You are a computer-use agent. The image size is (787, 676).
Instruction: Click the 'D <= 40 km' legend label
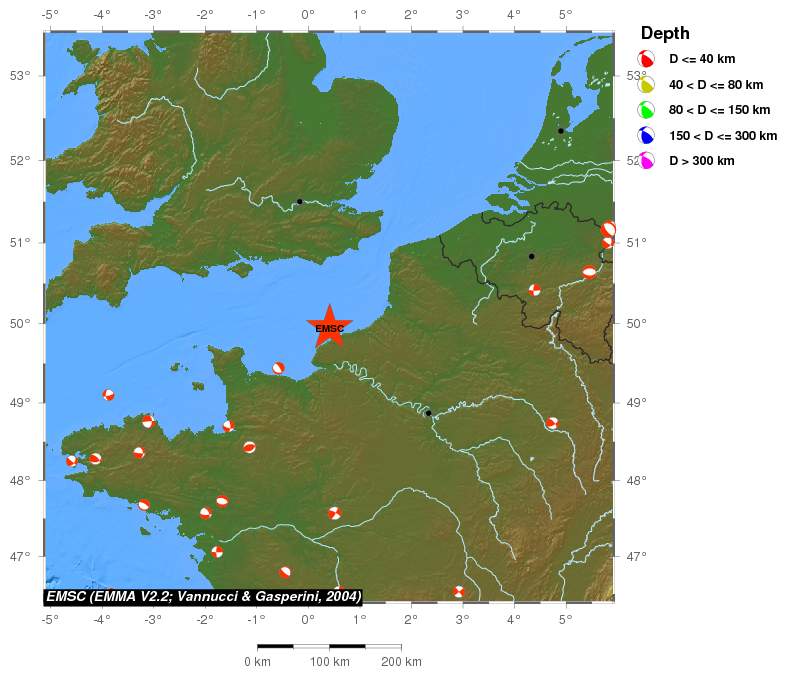click(x=702, y=60)
